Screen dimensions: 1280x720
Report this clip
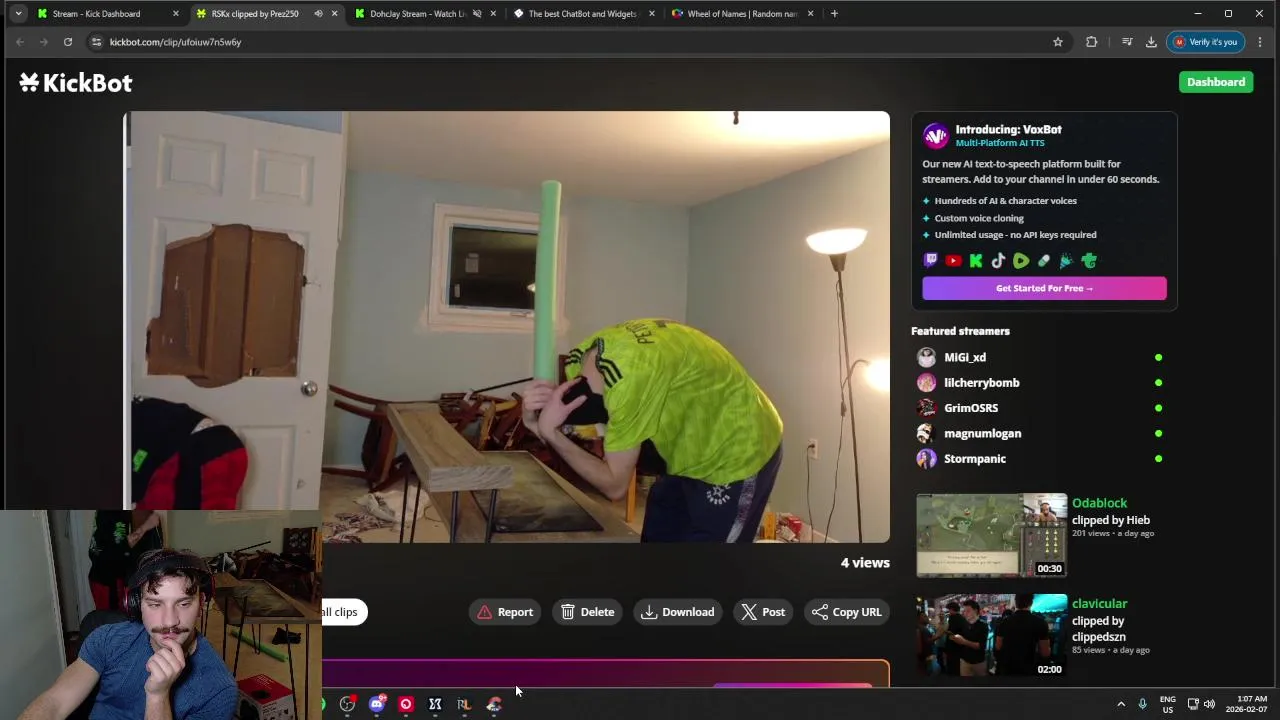(505, 612)
